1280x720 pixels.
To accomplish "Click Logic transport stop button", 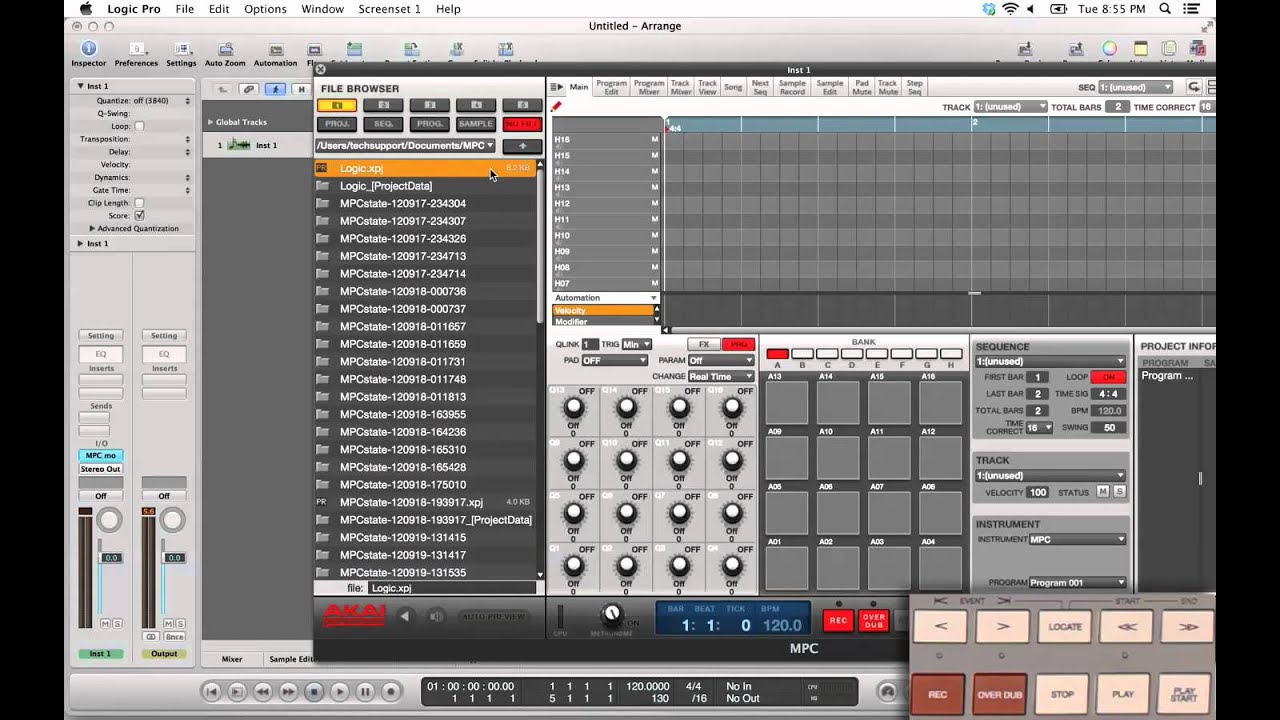I will 313,691.
